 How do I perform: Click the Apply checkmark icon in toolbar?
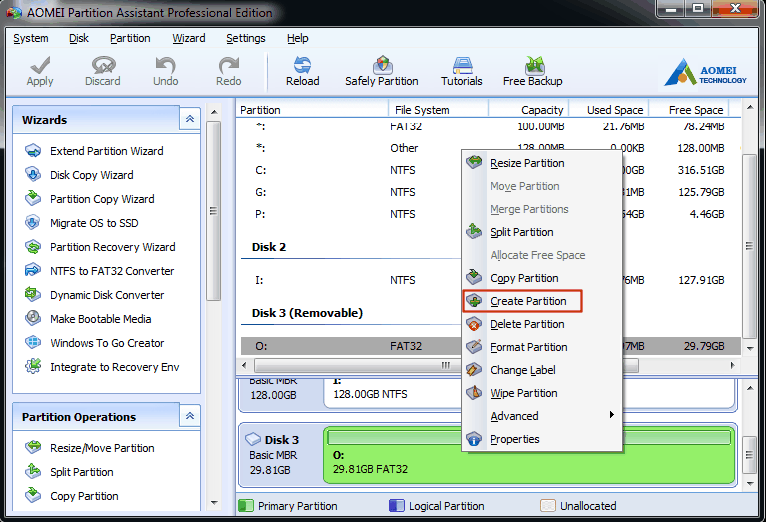(x=40, y=65)
